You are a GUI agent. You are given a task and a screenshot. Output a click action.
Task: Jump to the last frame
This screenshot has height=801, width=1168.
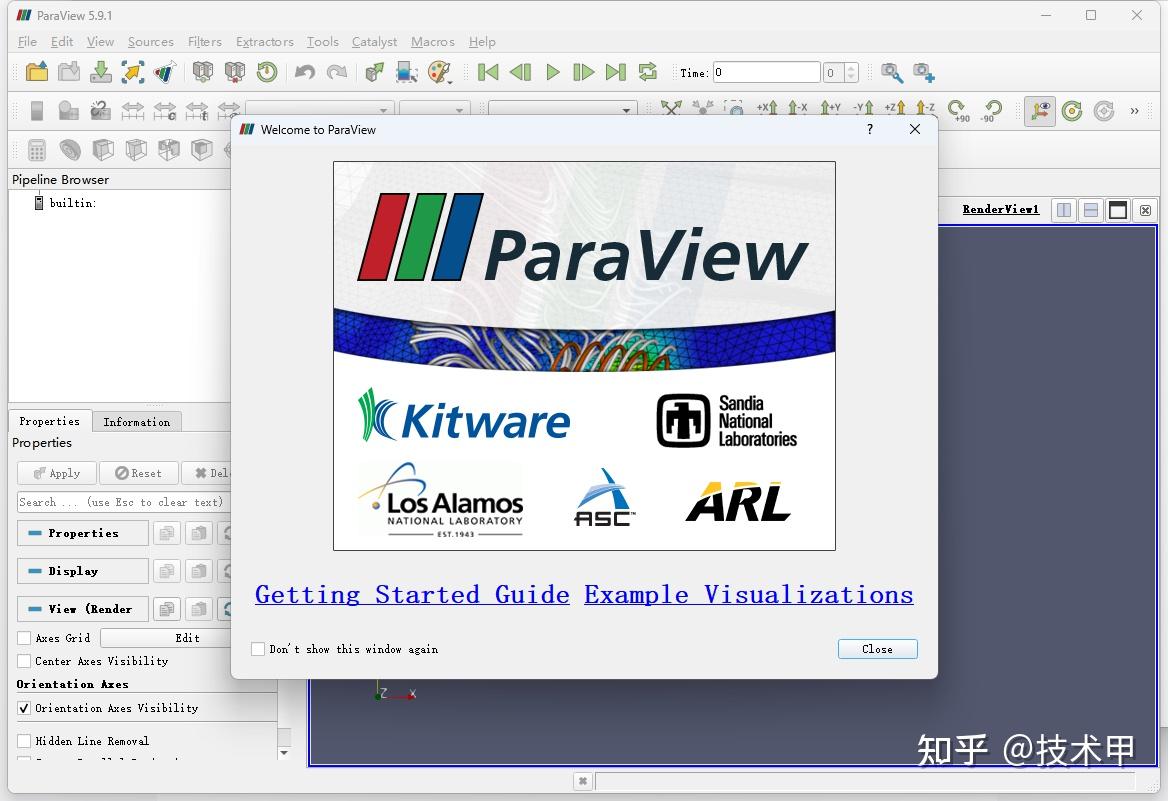click(616, 72)
